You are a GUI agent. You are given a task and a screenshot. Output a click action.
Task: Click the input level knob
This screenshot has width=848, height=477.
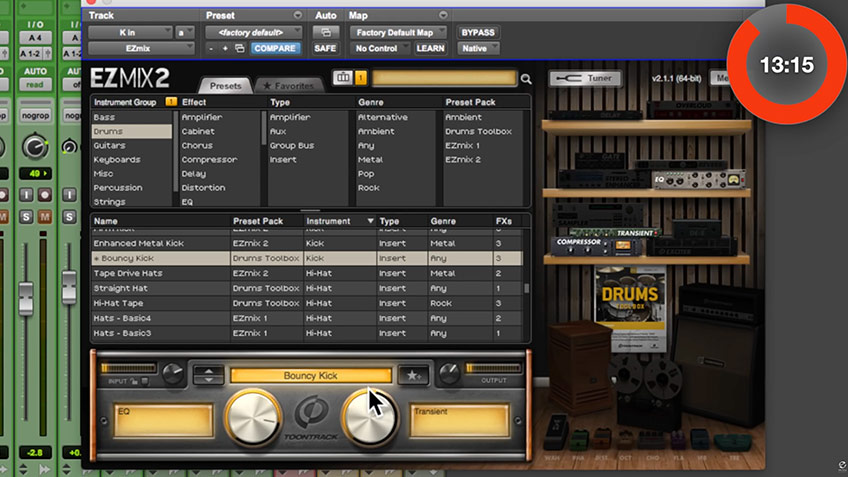tap(173, 373)
